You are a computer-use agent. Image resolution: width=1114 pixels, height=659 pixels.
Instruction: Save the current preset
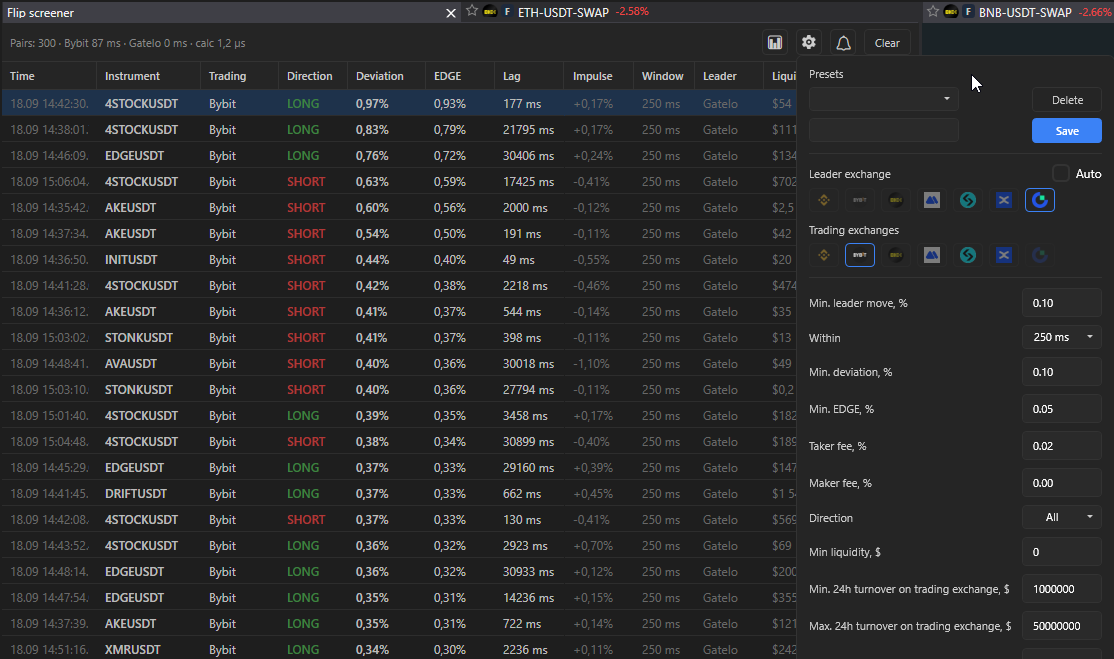click(1067, 131)
